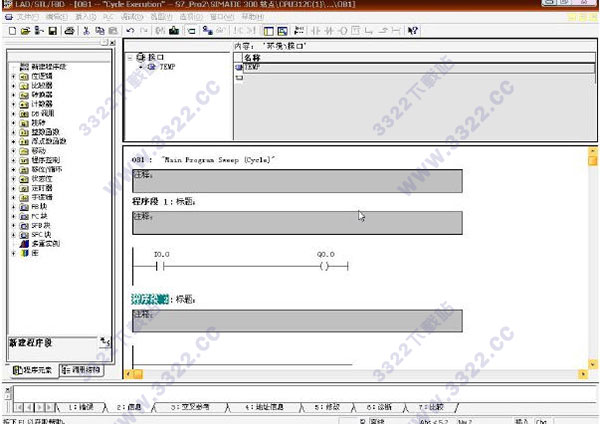
Task: Collapse the 接口 interface tree node
Action: pyautogui.click(x=130, y=58)
